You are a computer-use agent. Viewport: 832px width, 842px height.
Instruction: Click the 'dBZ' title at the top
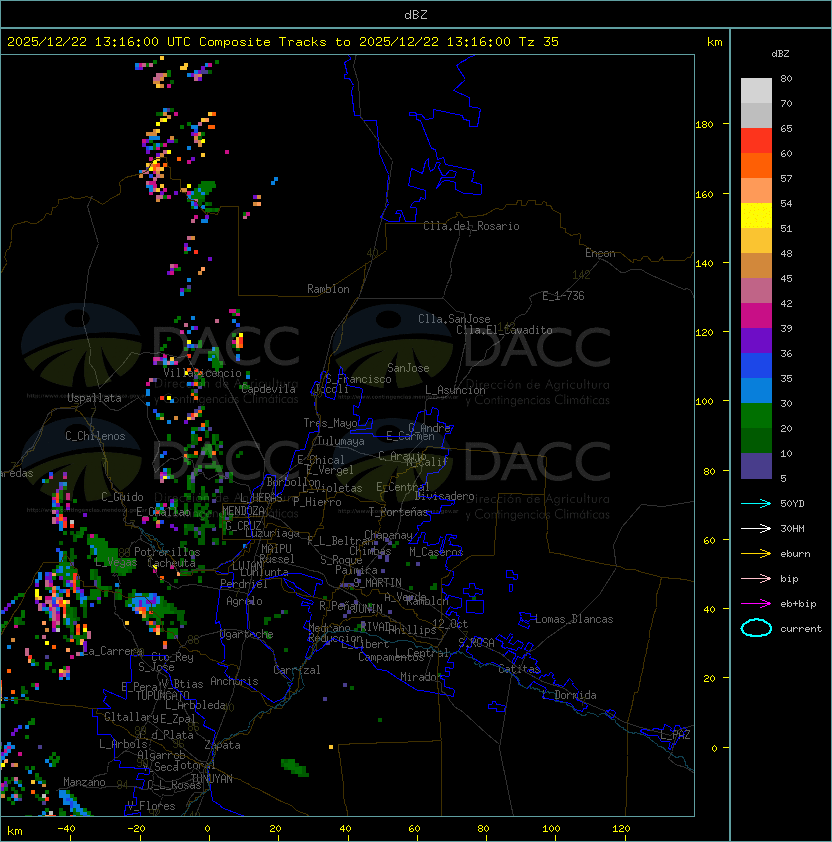point(416,14)
